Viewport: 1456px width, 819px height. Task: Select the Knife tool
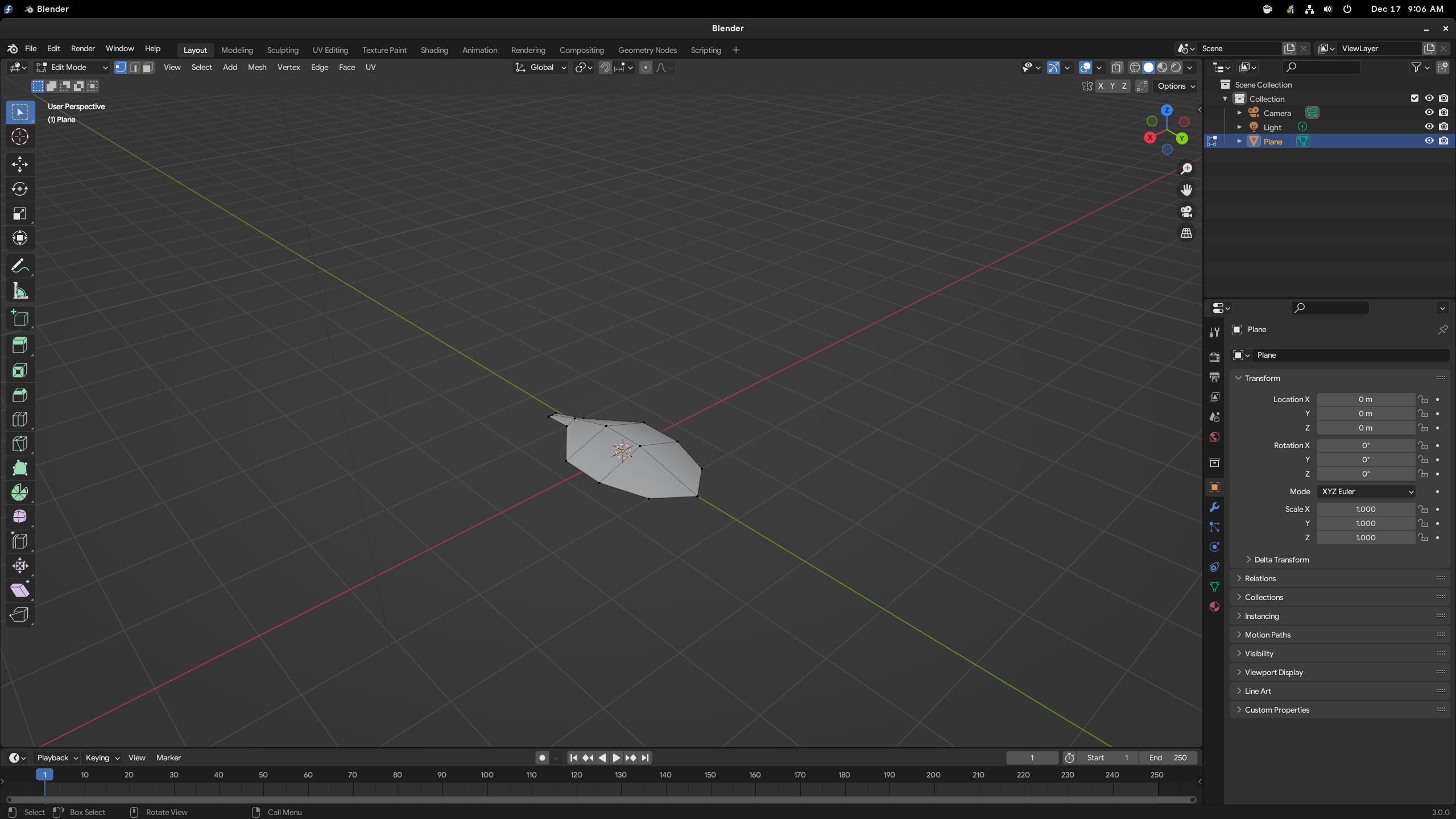click(x=20, y=444)
